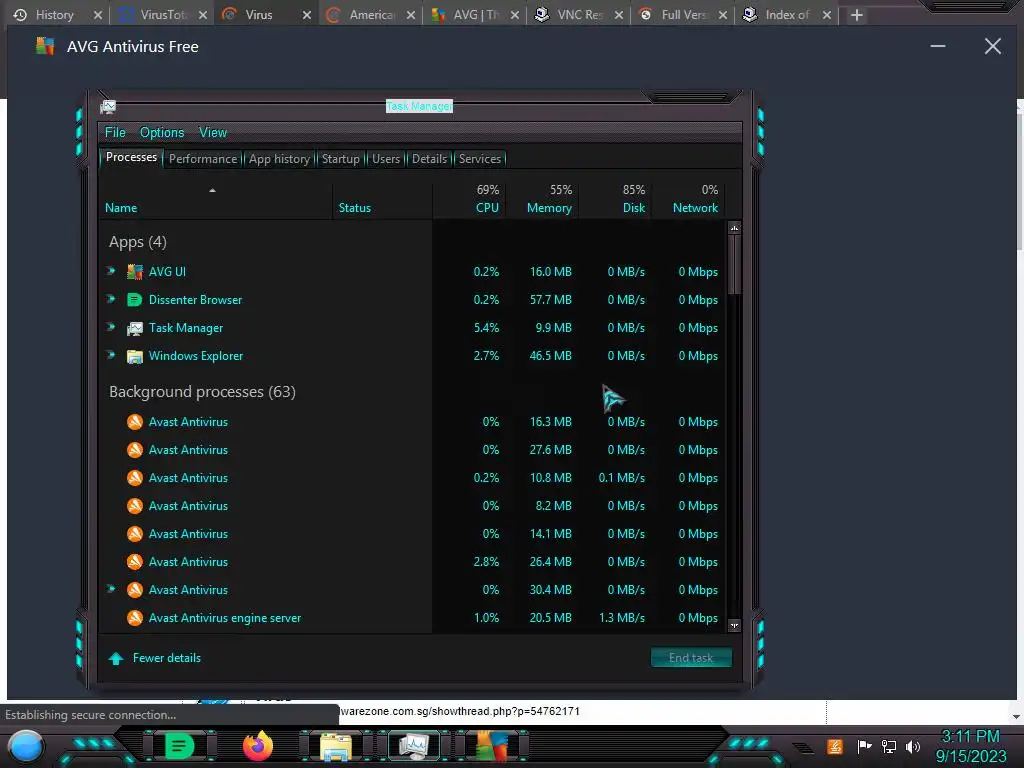Click the Avast Antivirus icon with 26.4 MB
The image size is (1024, 768).
(x=135, y=562)
